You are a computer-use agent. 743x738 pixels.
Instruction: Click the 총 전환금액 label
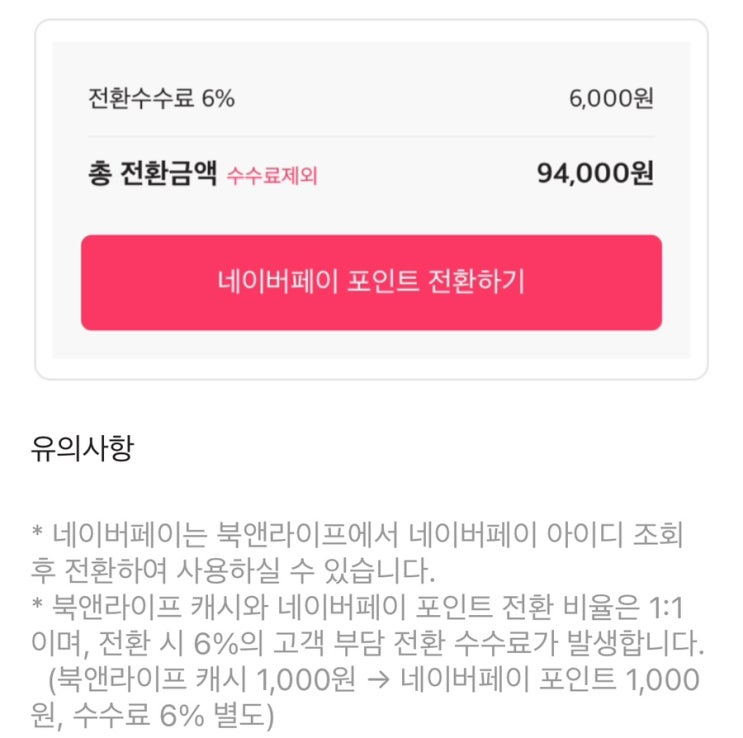152,175
